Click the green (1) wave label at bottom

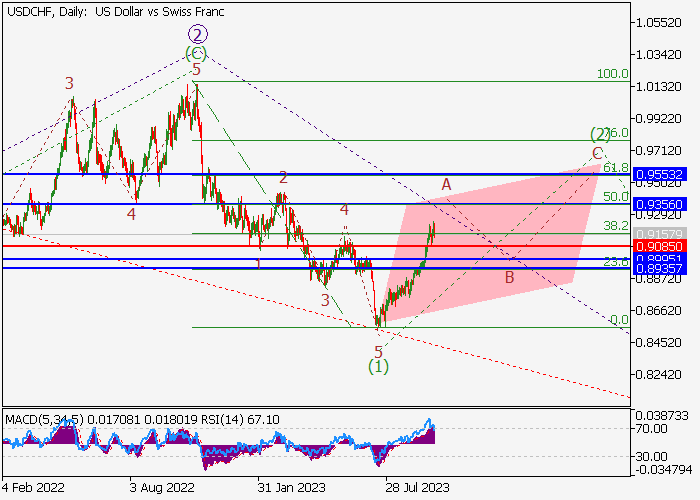click(x=378, y=367)
